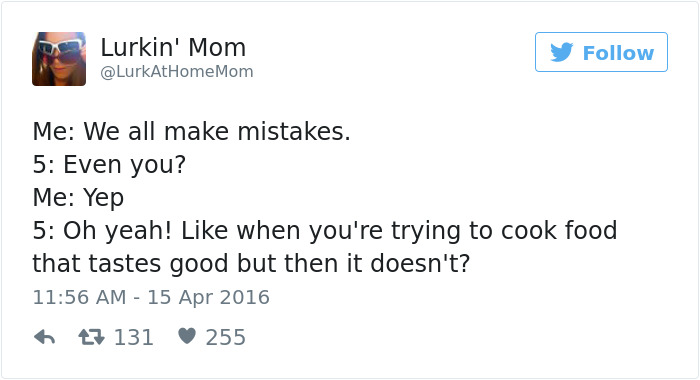Click the reply arrow icon
The image size is (700, 380).
click(44, 337)
